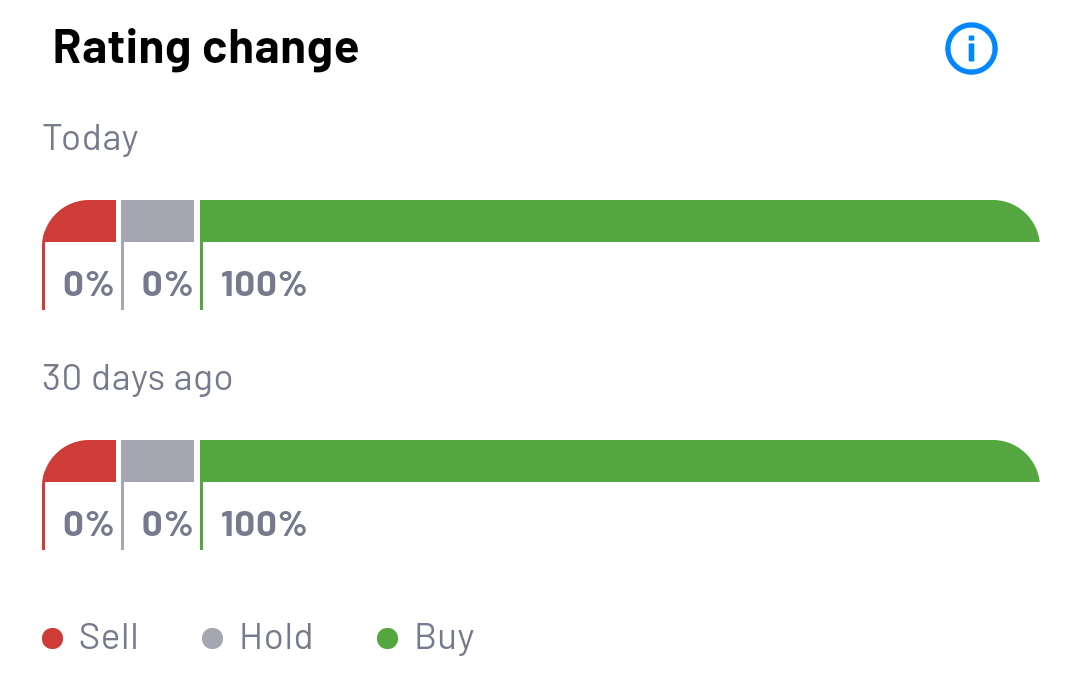Click the green Buy legend dot
This screenshot has height=686, width=1080.
point(388,638)
